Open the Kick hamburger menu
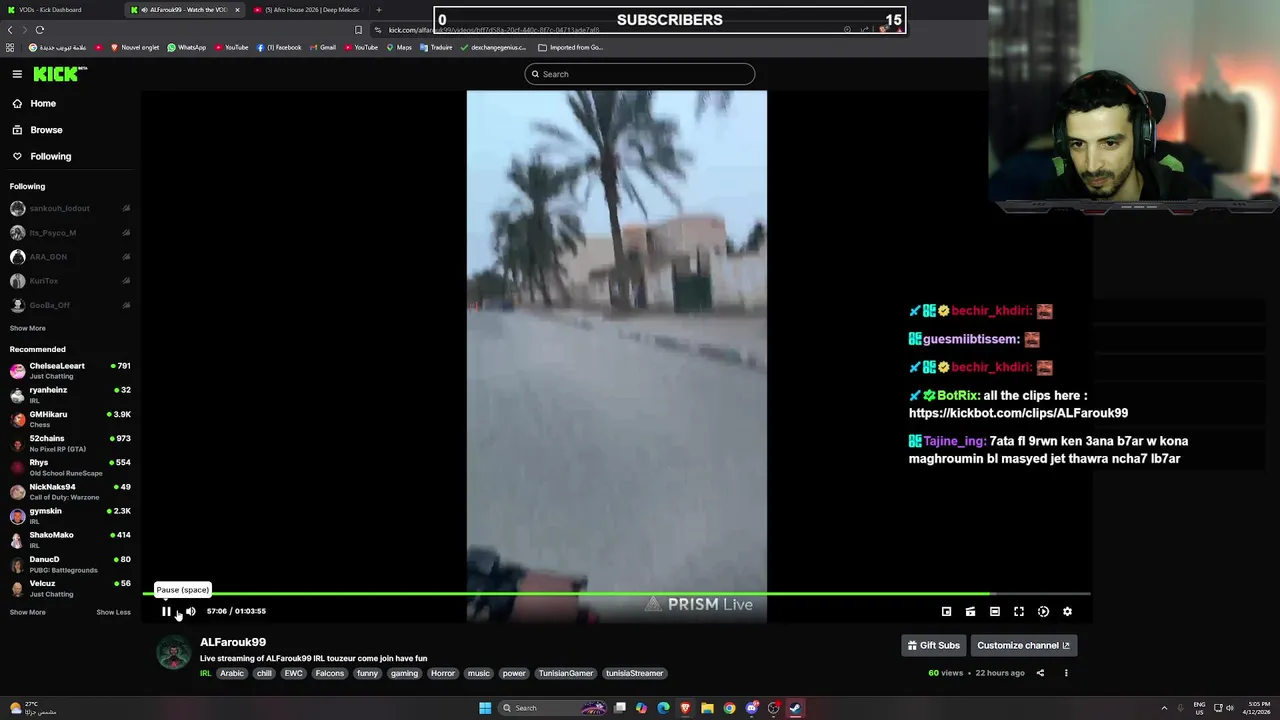Viewport: 1280px width, 720px height. click(x=17, y=74)
